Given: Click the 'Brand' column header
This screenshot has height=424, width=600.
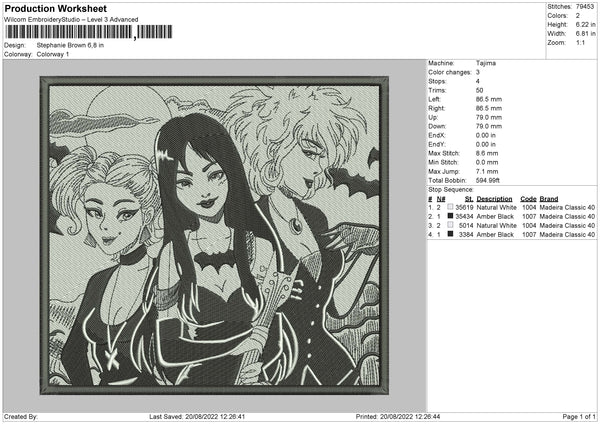Looking at the screenshot, I should click(549, 199).
